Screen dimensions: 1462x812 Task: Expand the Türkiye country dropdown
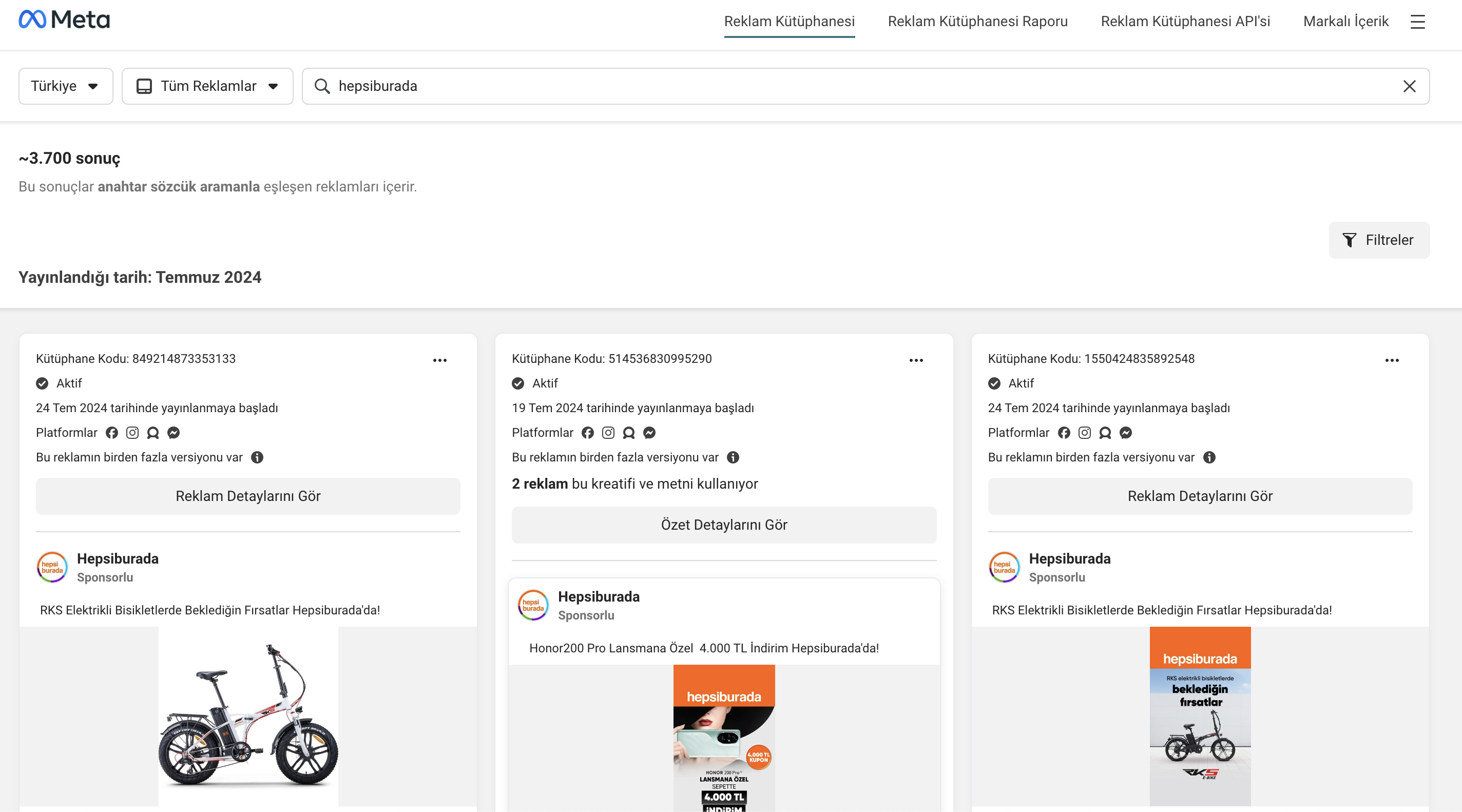[x=65, y=86]
